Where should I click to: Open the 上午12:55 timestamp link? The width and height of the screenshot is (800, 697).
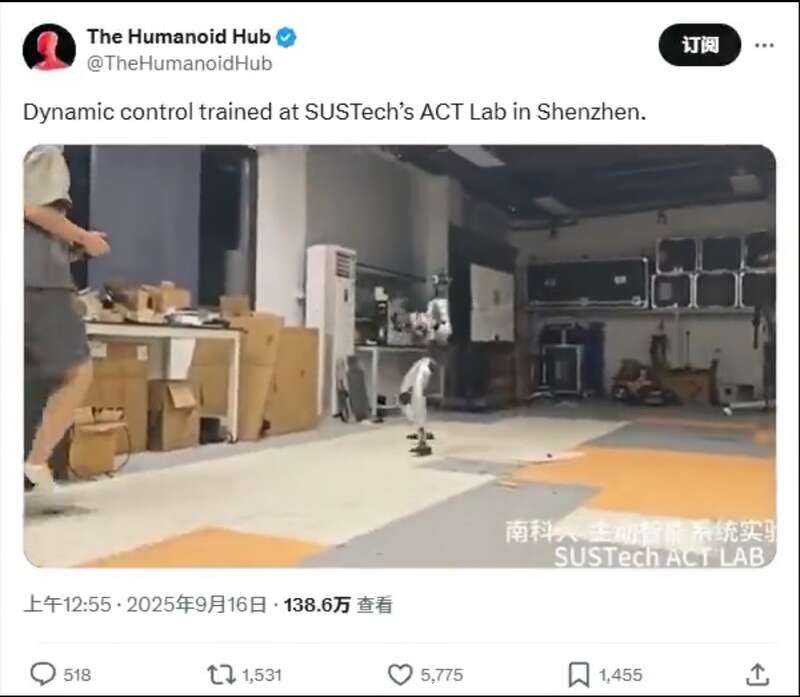[x=67, y=605]
